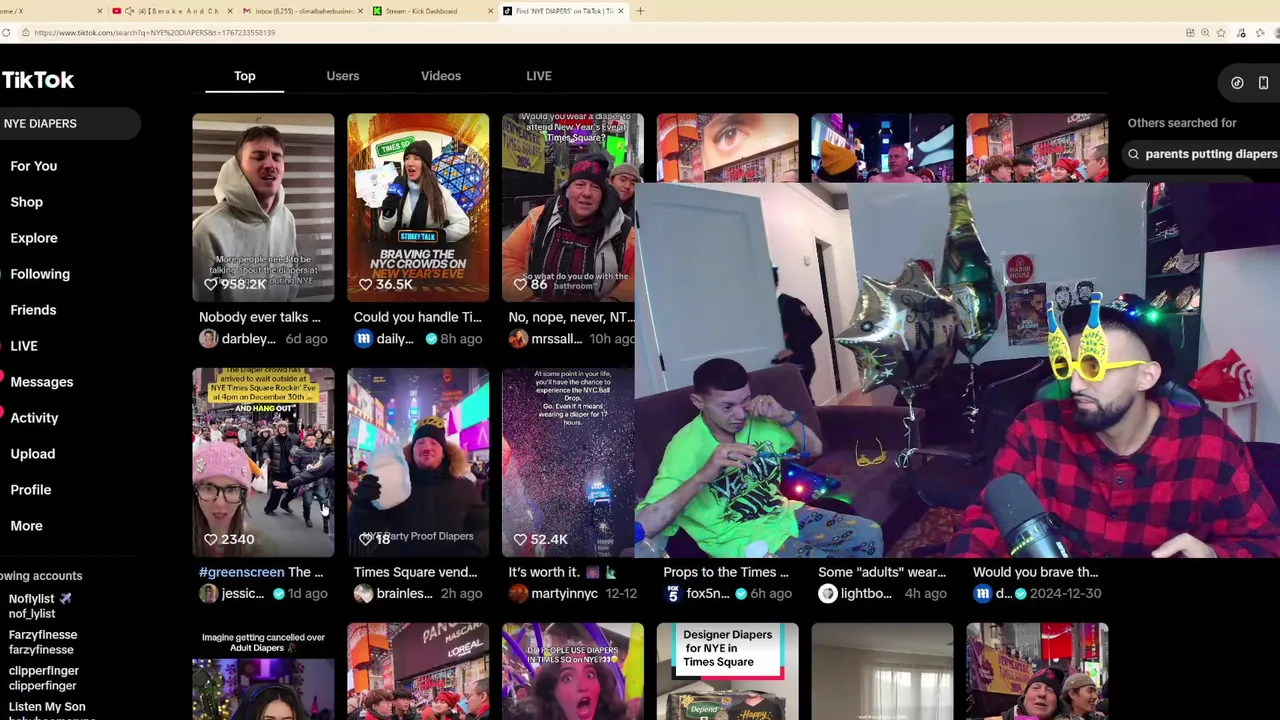Go to Friends in the sidebar
This screenshot has height=720, width=1280.
[x=33, y=310]
